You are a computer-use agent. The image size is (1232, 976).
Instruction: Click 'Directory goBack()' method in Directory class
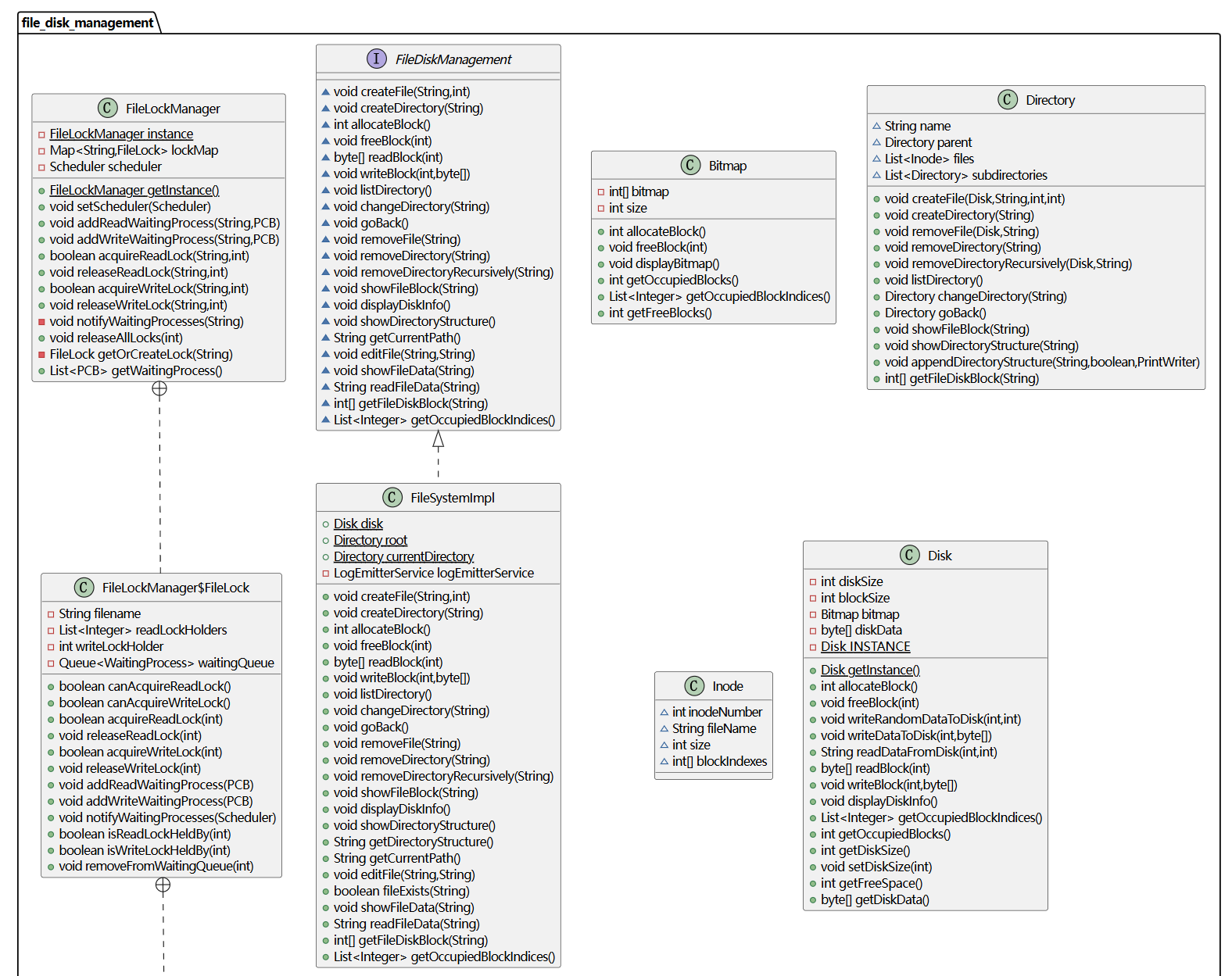click(935, 313)
